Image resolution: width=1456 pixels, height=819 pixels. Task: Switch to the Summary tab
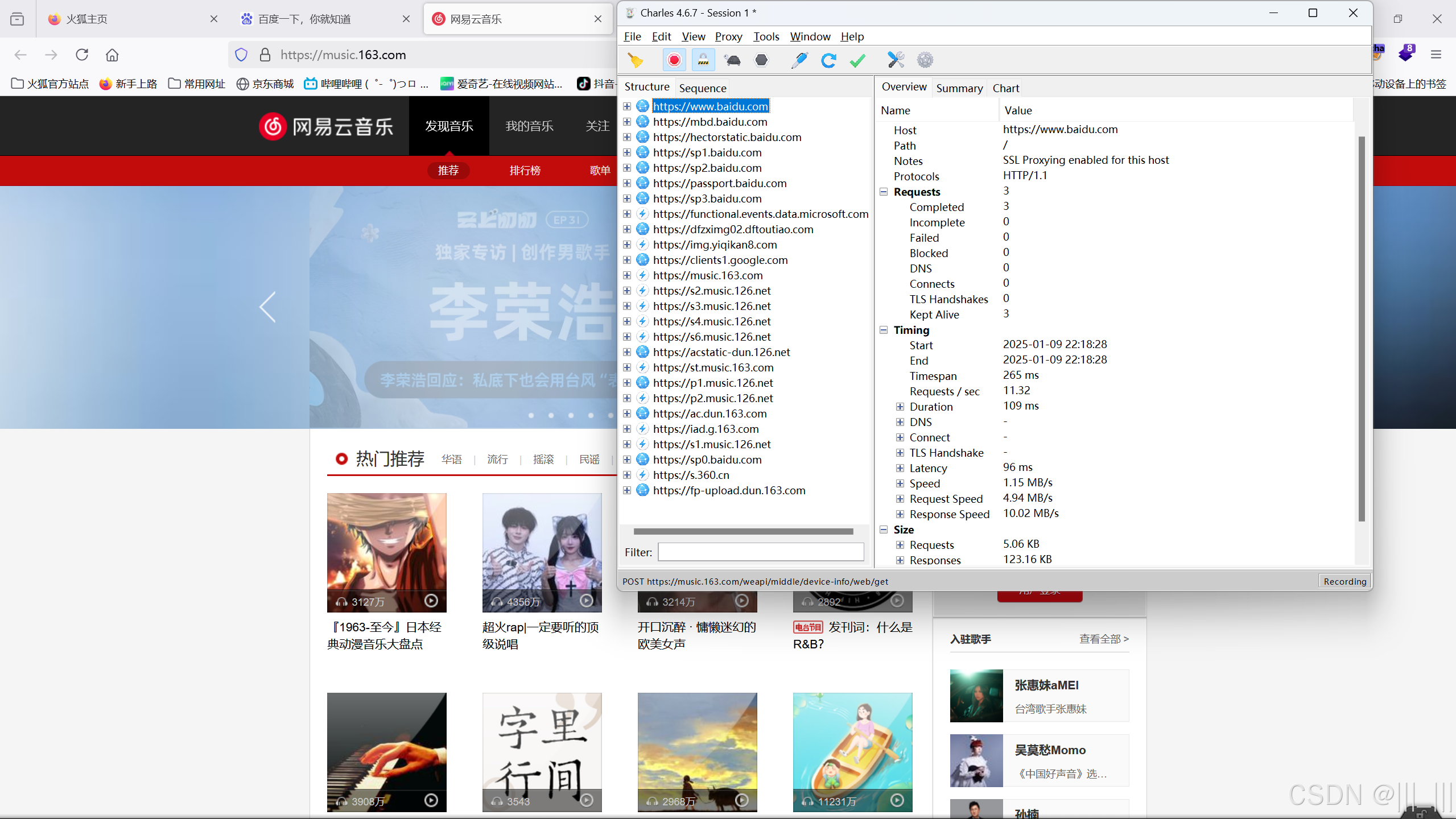[959, 88]
